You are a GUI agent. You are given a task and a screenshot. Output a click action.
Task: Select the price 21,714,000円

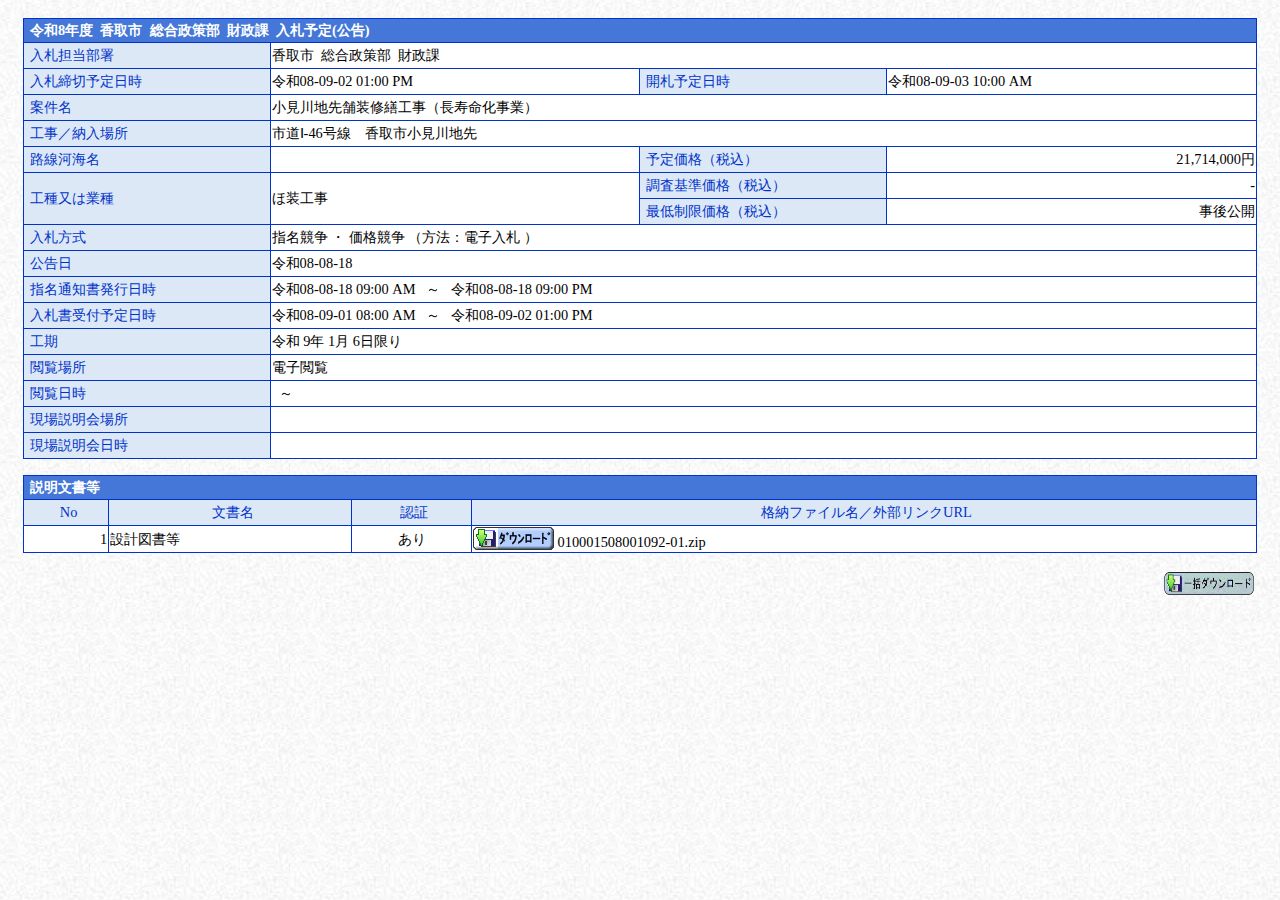click(x=1215, y=160)
